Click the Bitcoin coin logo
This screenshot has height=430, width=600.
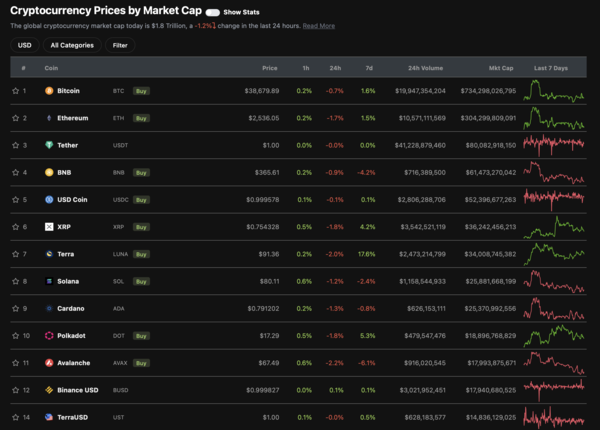(x=49, y=91)
